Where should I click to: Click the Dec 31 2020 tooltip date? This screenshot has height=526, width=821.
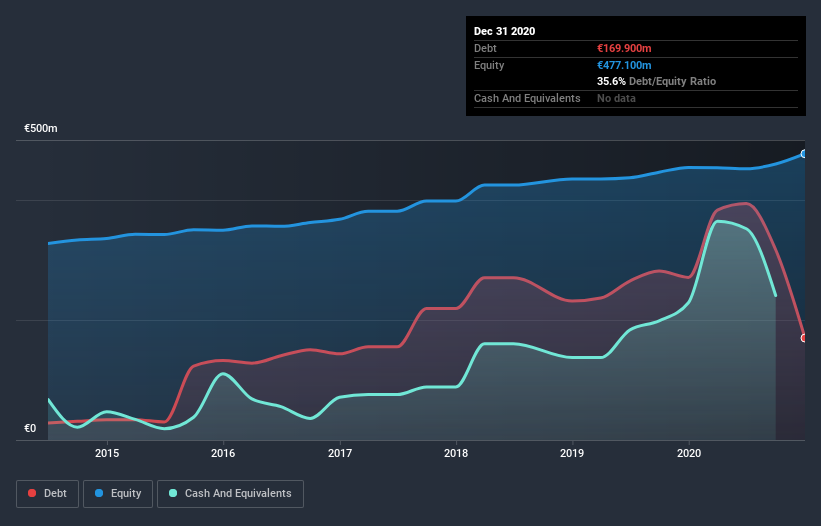504,31
